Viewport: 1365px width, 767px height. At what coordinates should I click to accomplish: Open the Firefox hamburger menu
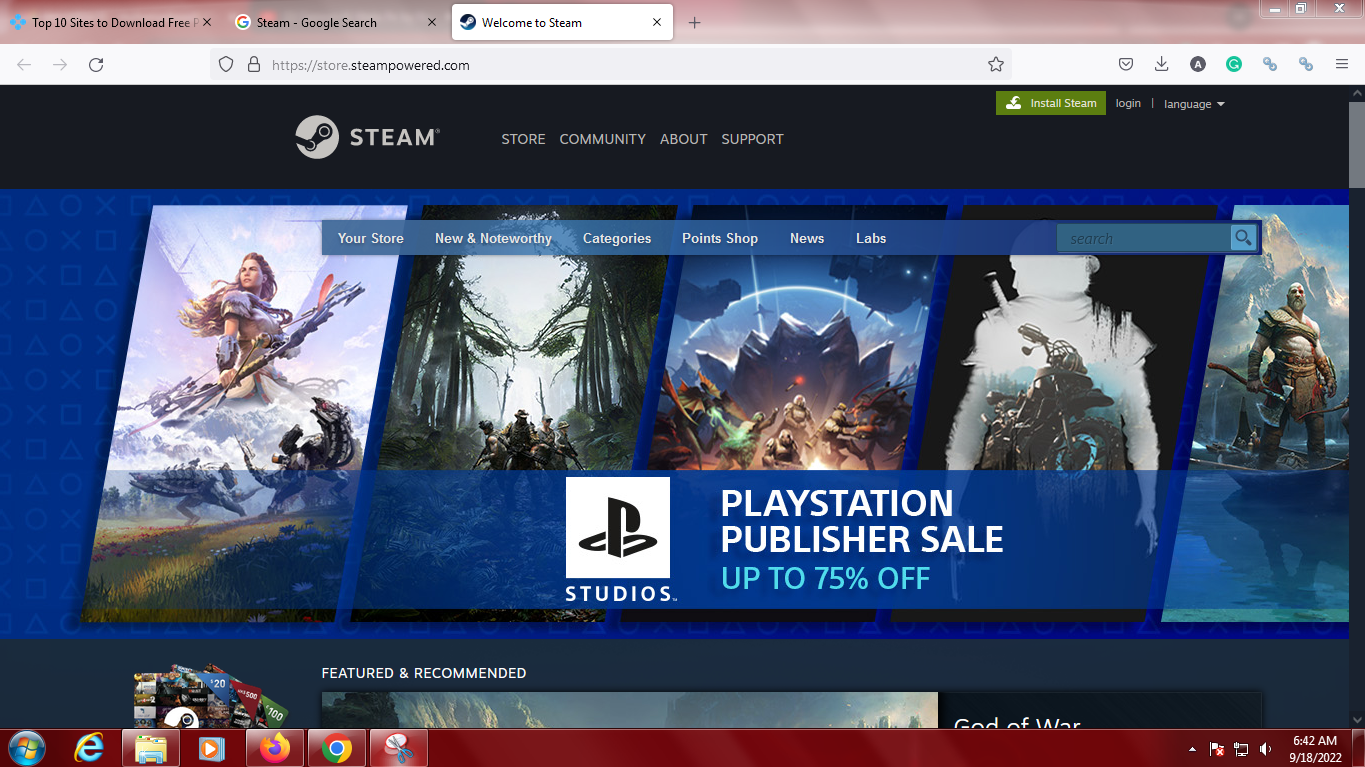1342,64
